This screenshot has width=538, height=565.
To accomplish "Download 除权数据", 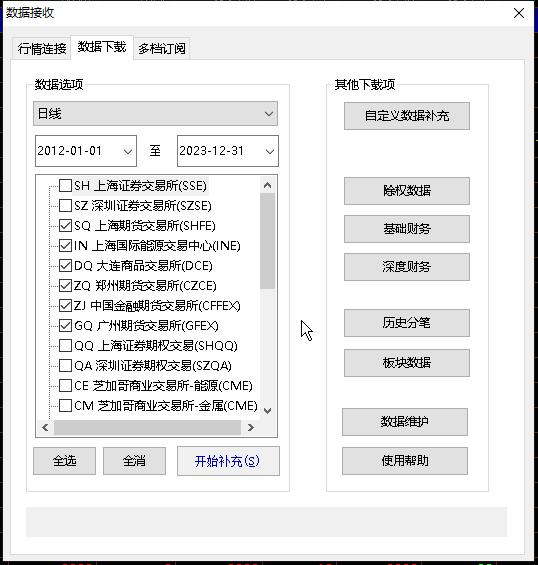I will click(407, 191).
